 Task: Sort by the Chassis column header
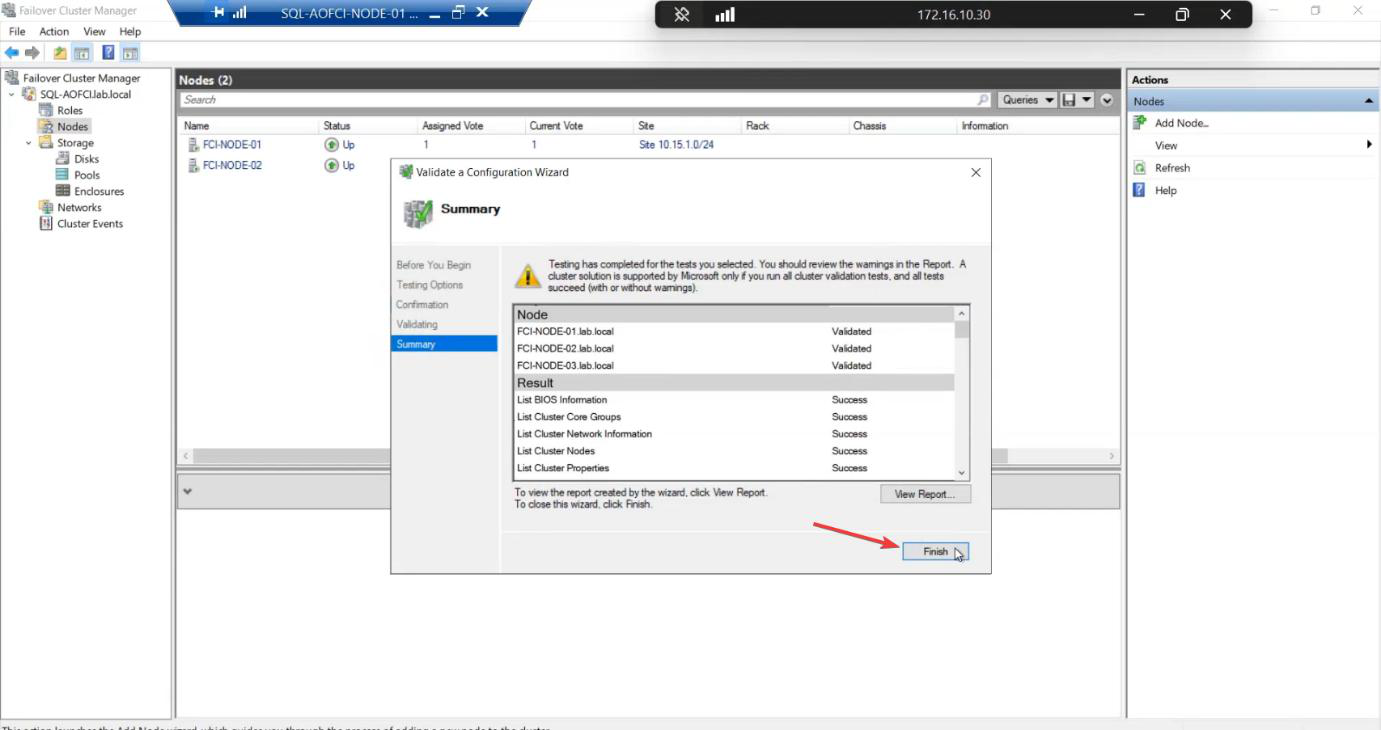point(904,126)
